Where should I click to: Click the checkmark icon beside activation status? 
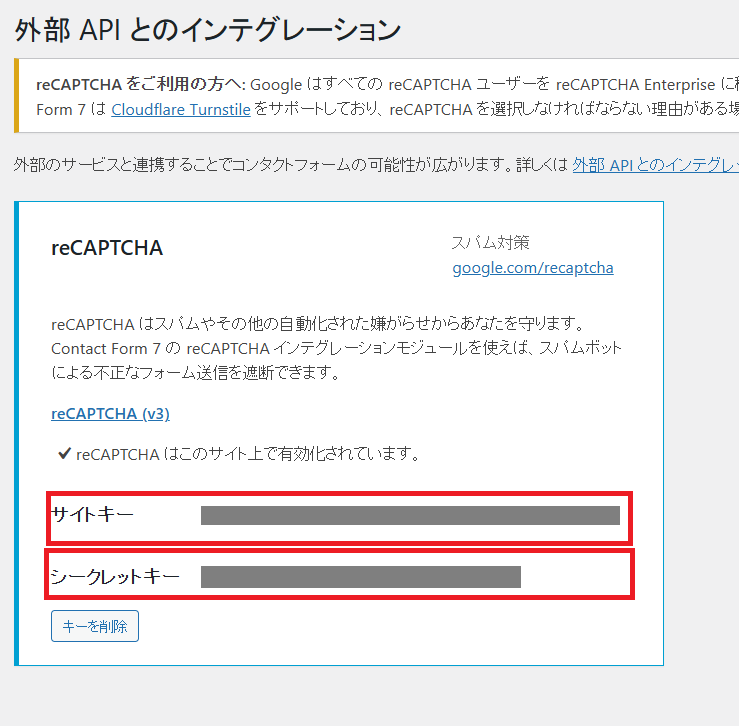pyautogui.click(x=64, y=454)
